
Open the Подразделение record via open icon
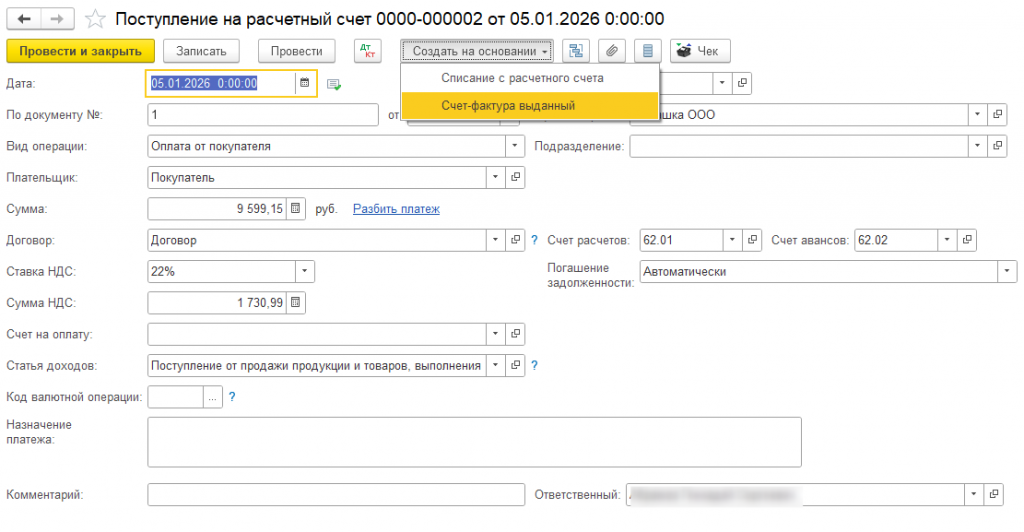click(997, 146)
